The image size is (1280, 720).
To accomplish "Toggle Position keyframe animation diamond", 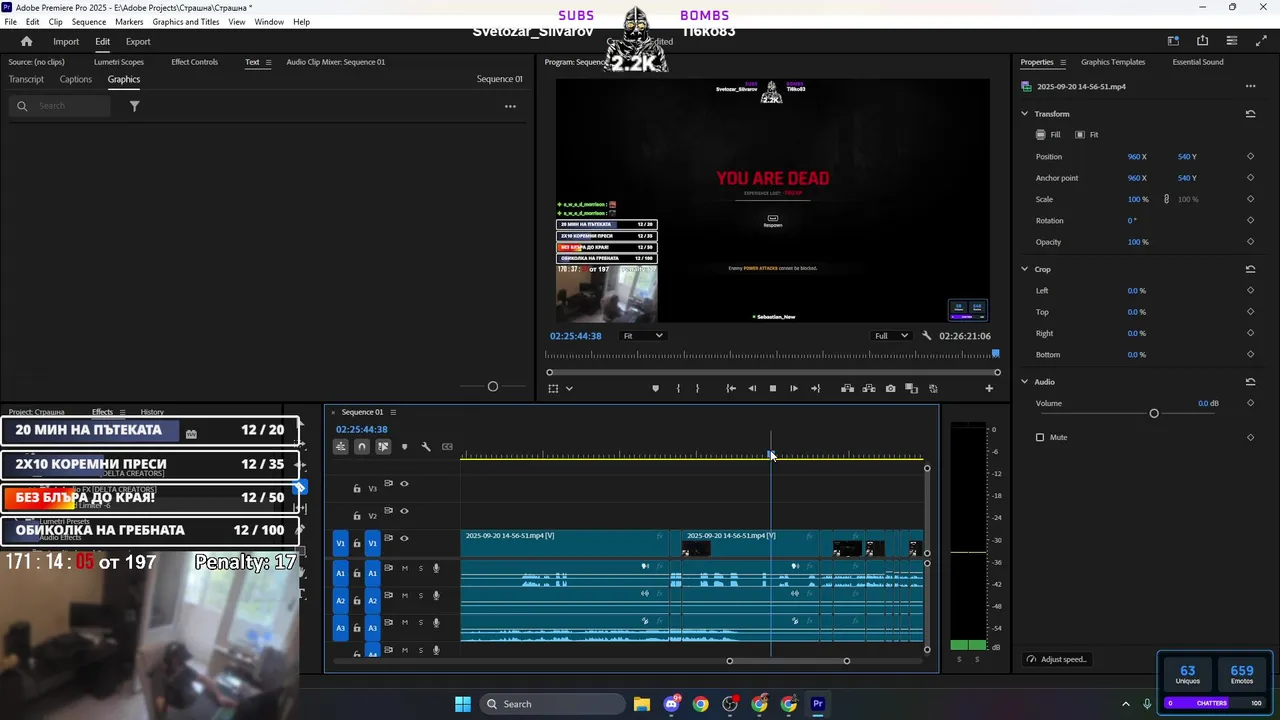I will click(x=1250, y=157).
